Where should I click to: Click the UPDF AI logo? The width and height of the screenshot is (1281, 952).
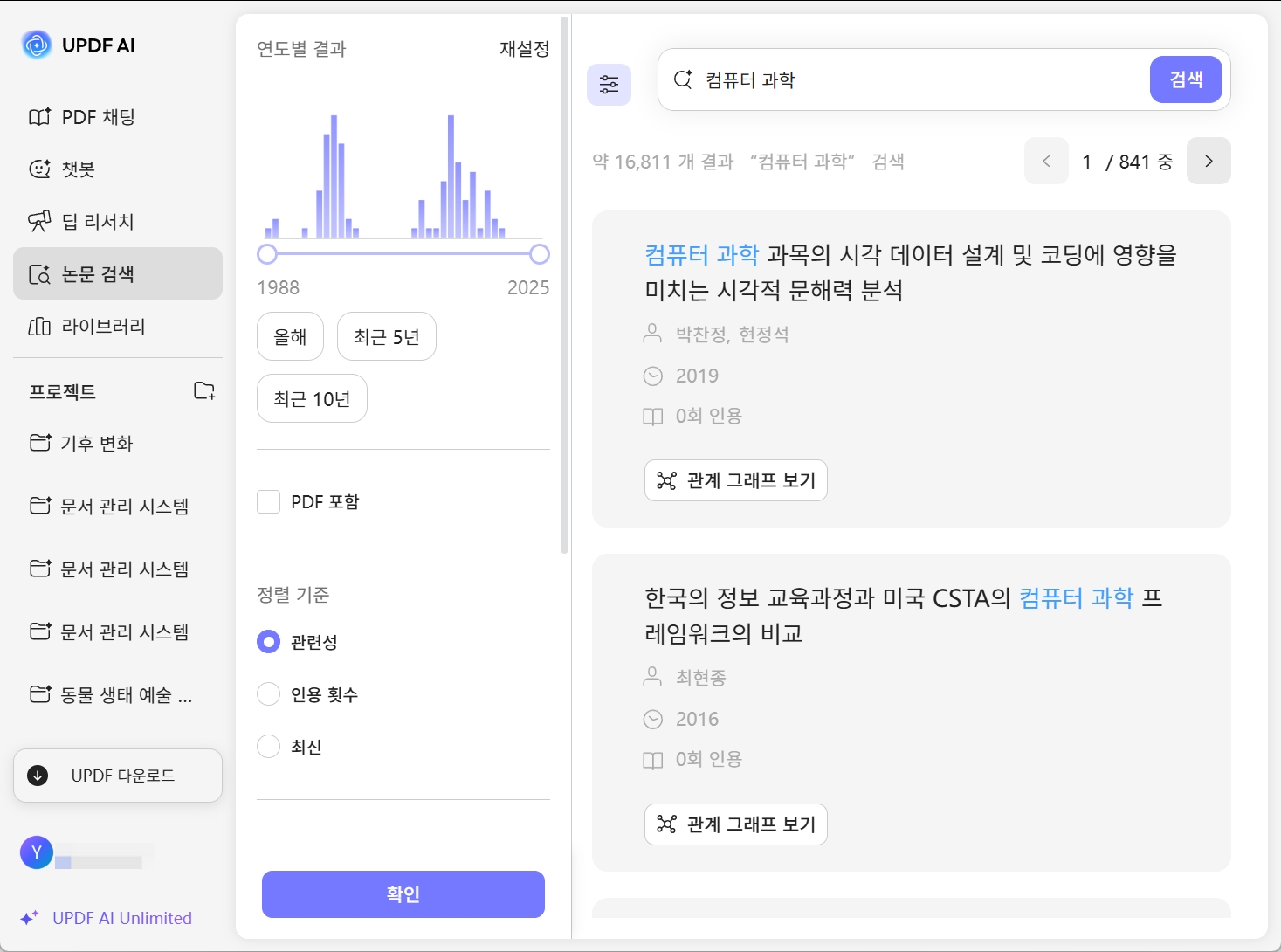pyautogui.click(x=37, y=45)
